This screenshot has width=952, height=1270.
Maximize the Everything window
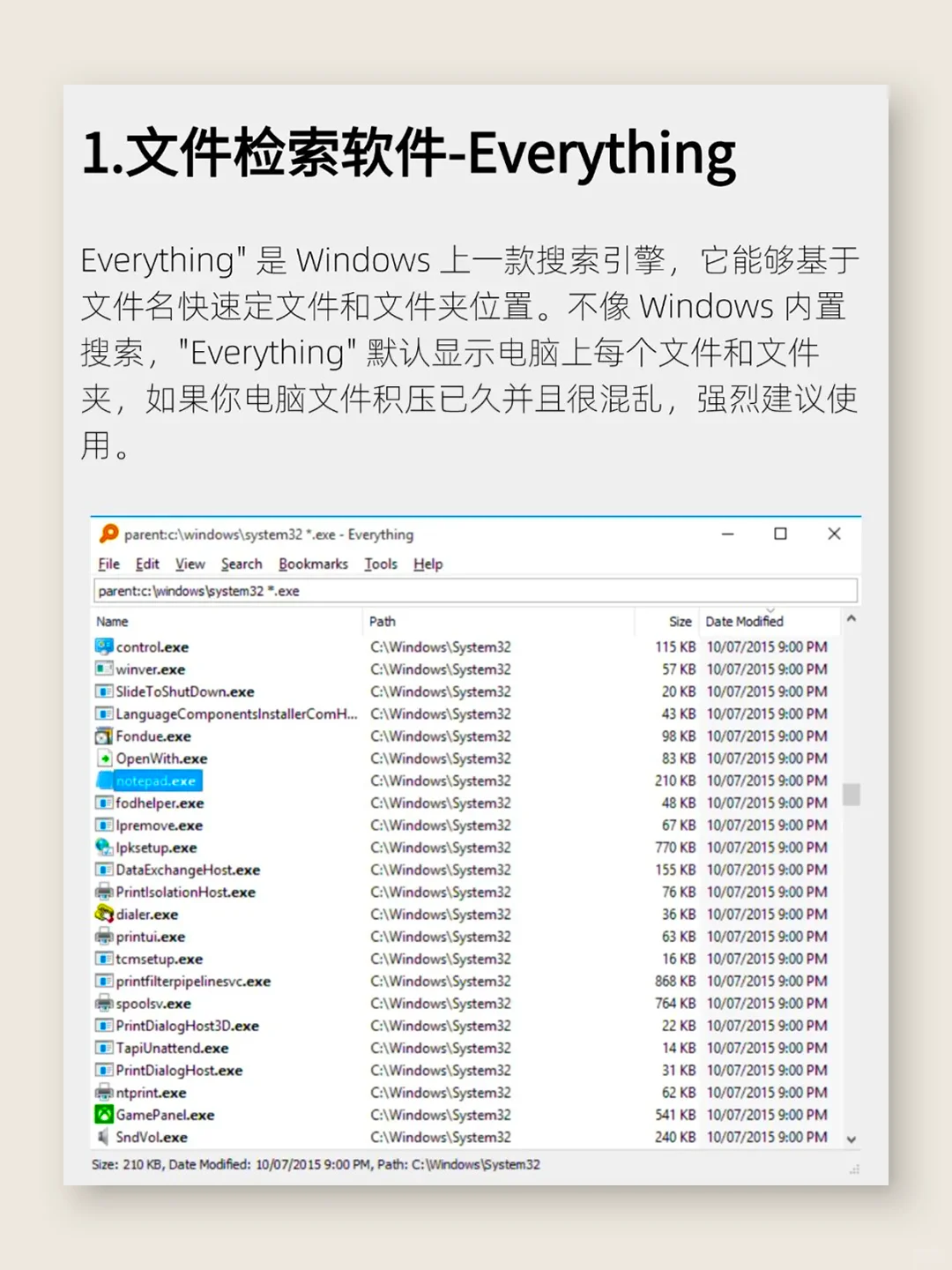[780, 534]
